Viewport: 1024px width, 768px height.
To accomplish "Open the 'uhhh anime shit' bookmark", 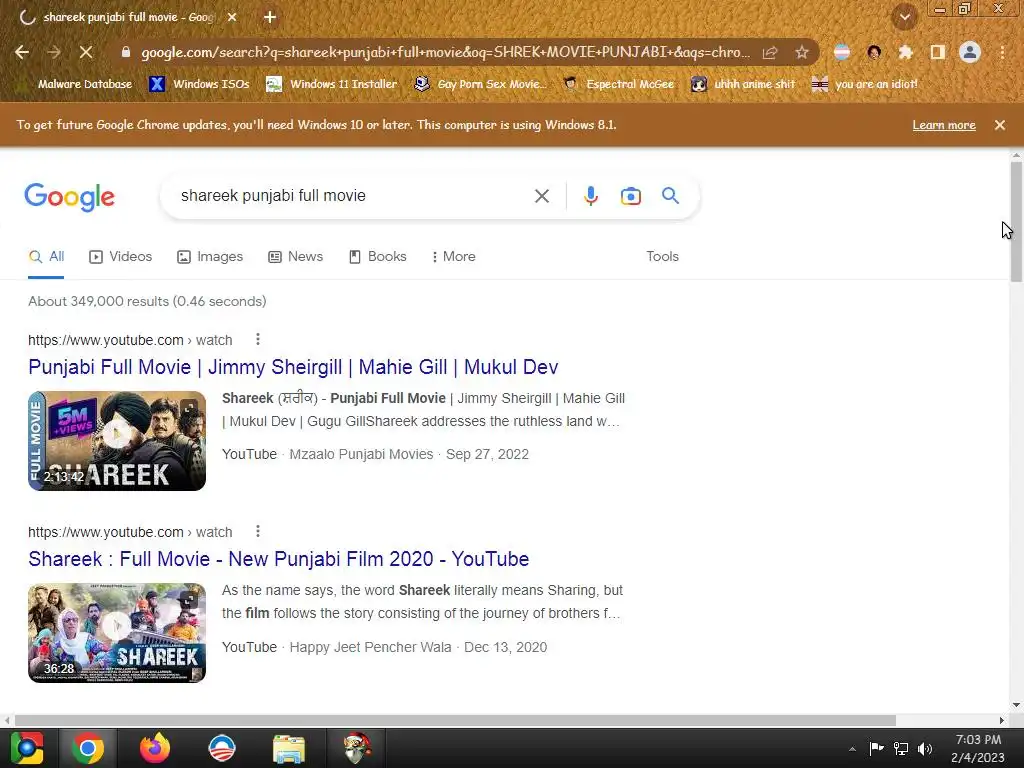I will (744, 84).
